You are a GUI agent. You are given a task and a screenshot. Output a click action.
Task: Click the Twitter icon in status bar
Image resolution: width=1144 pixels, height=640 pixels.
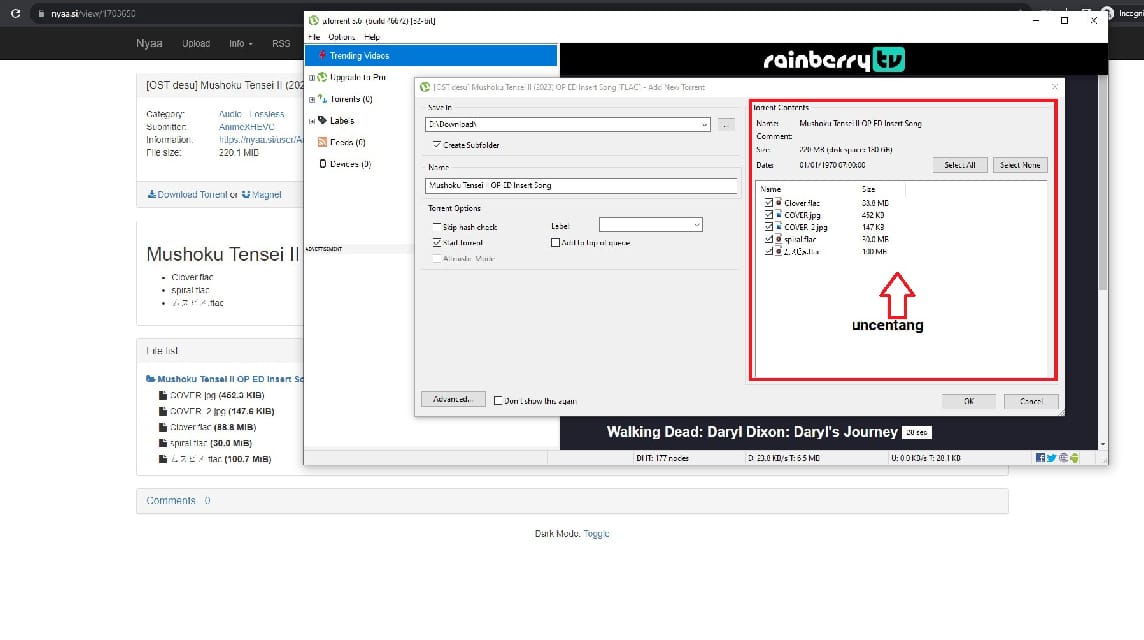(x=1051, y=458)
